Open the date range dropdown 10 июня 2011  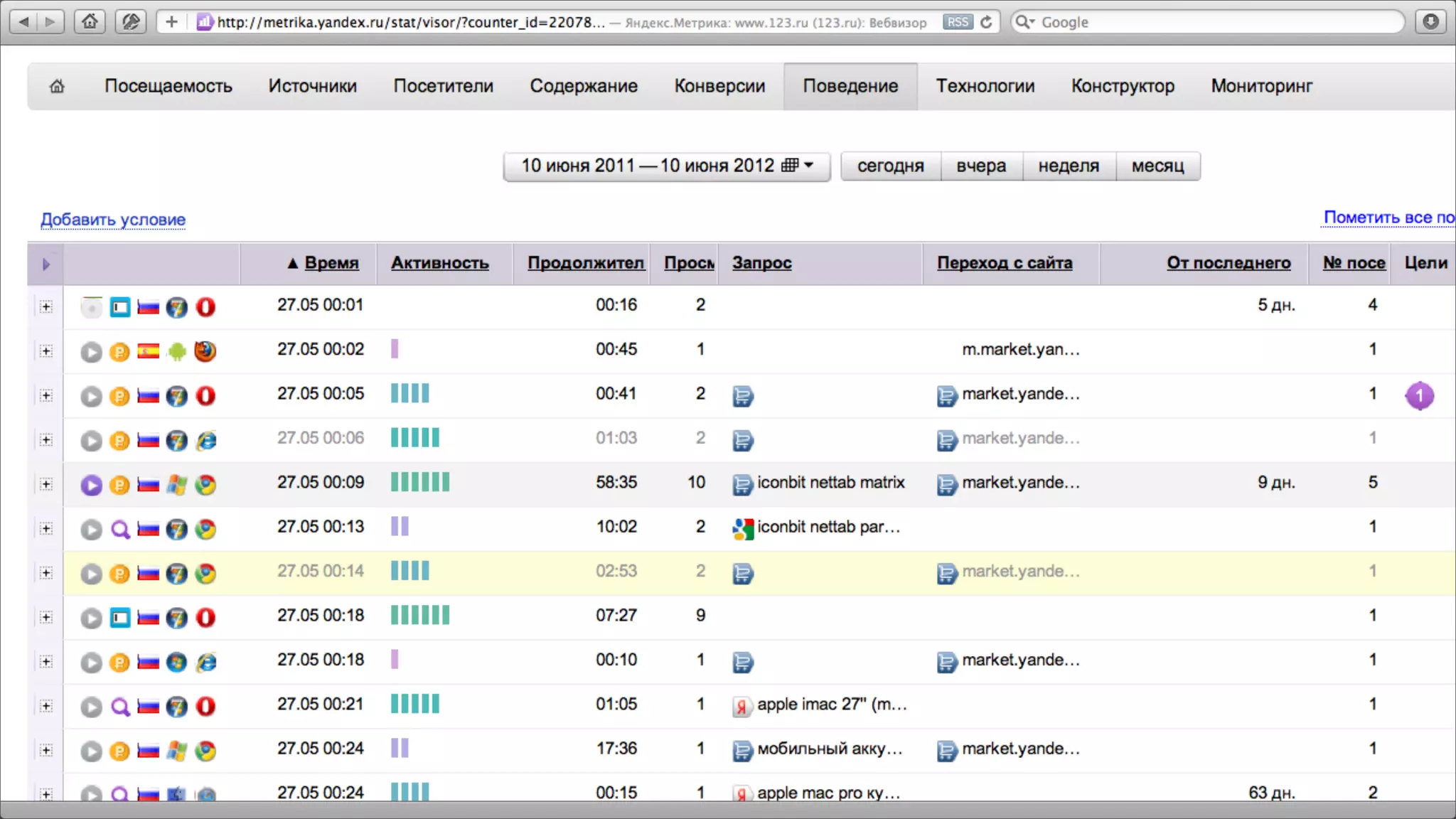[x=666, y=166]
